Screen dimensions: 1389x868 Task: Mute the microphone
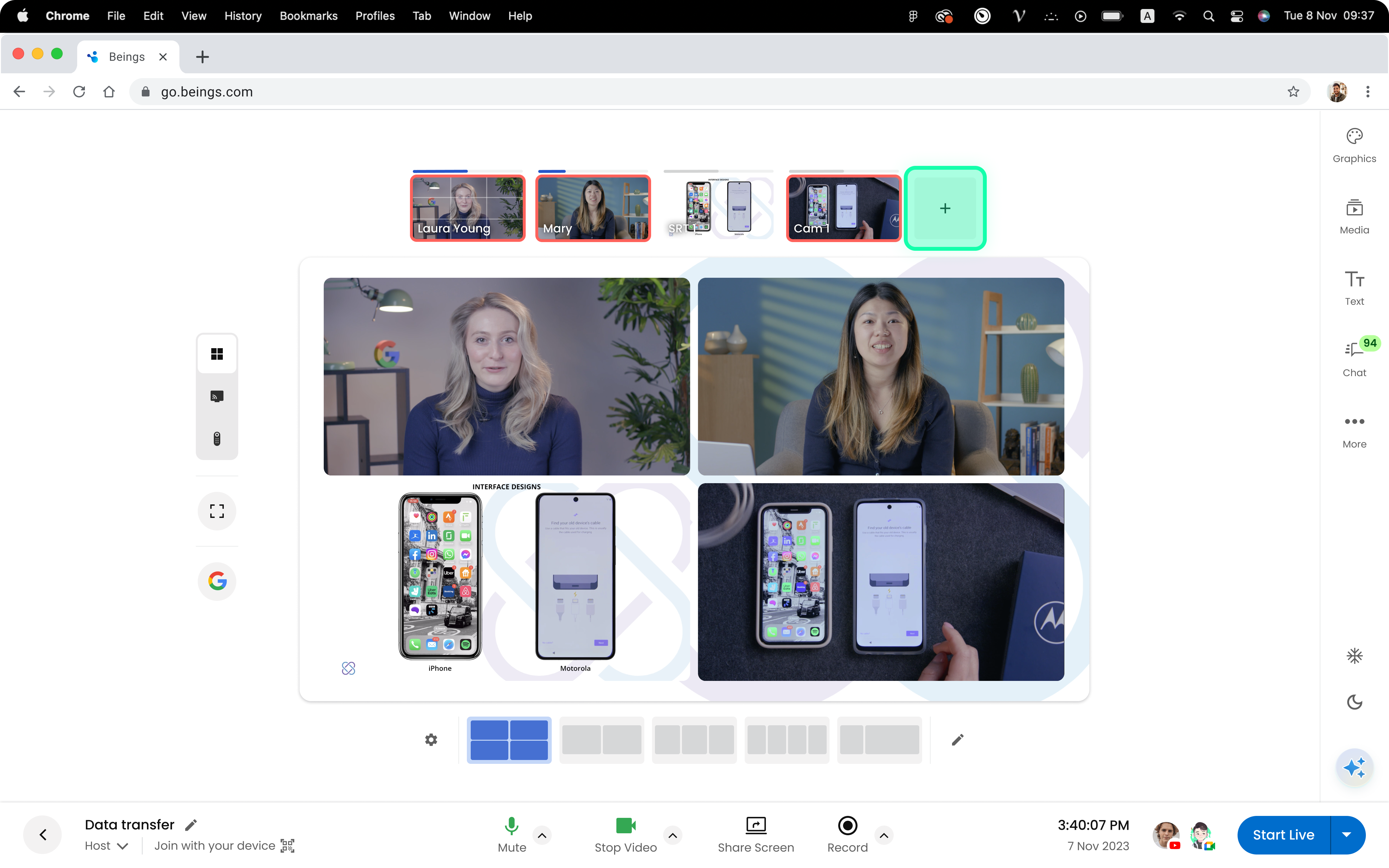click(x=512, y=835)
